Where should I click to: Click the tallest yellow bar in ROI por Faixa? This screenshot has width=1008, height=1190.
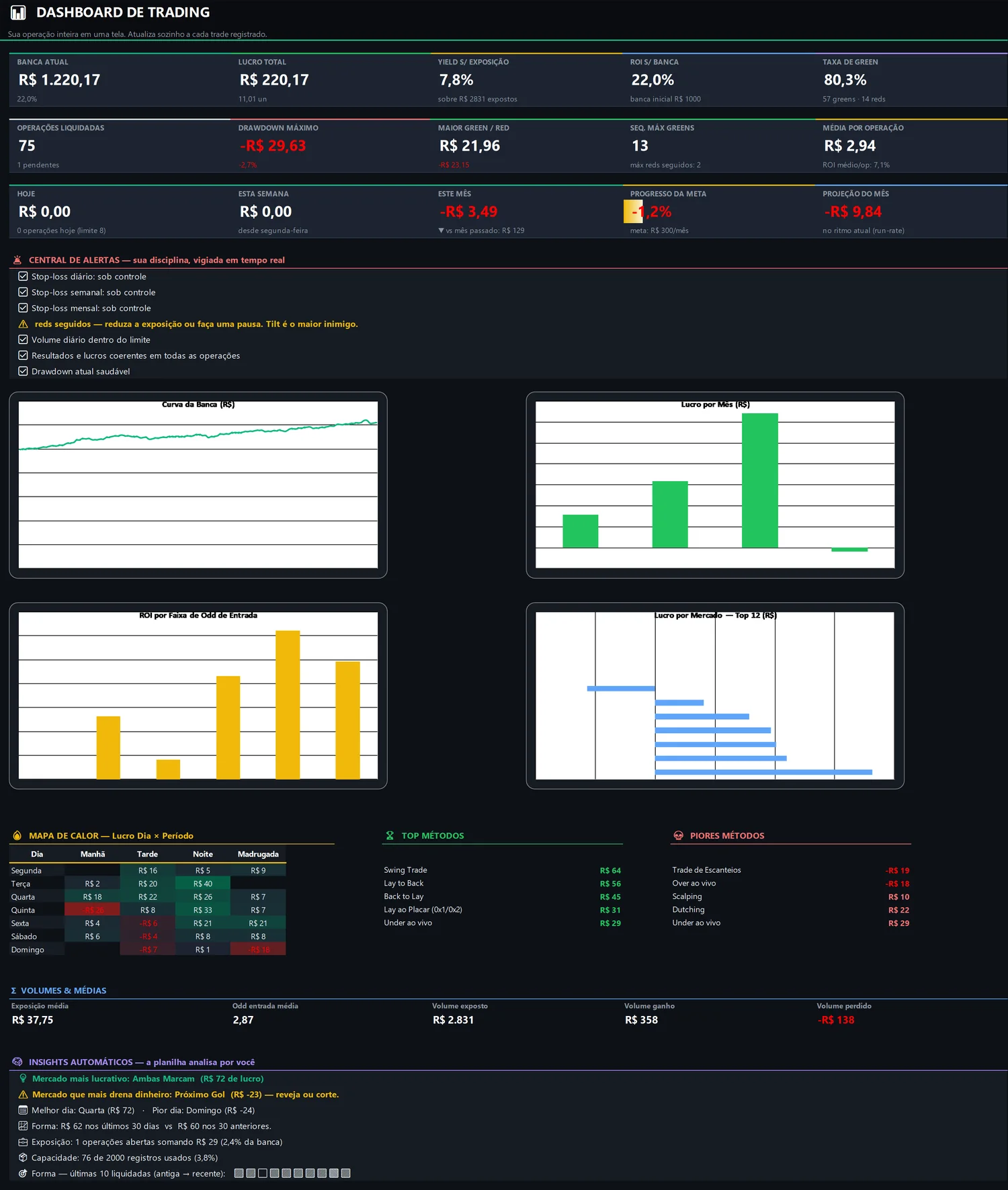(x=288, y=705)
